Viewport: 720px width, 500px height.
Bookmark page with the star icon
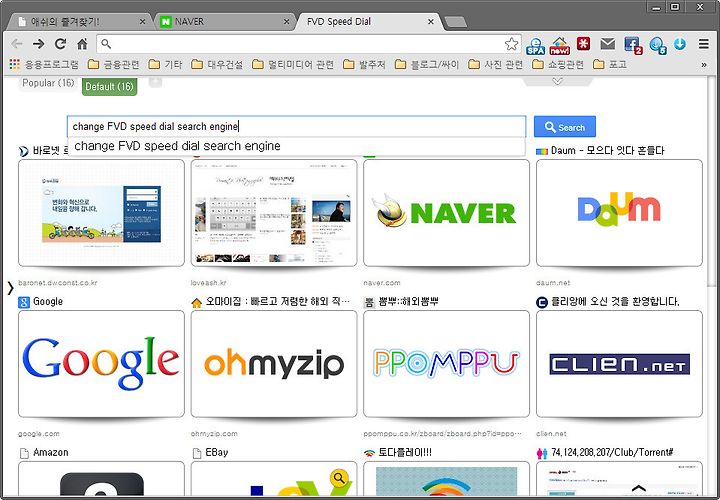511,44
